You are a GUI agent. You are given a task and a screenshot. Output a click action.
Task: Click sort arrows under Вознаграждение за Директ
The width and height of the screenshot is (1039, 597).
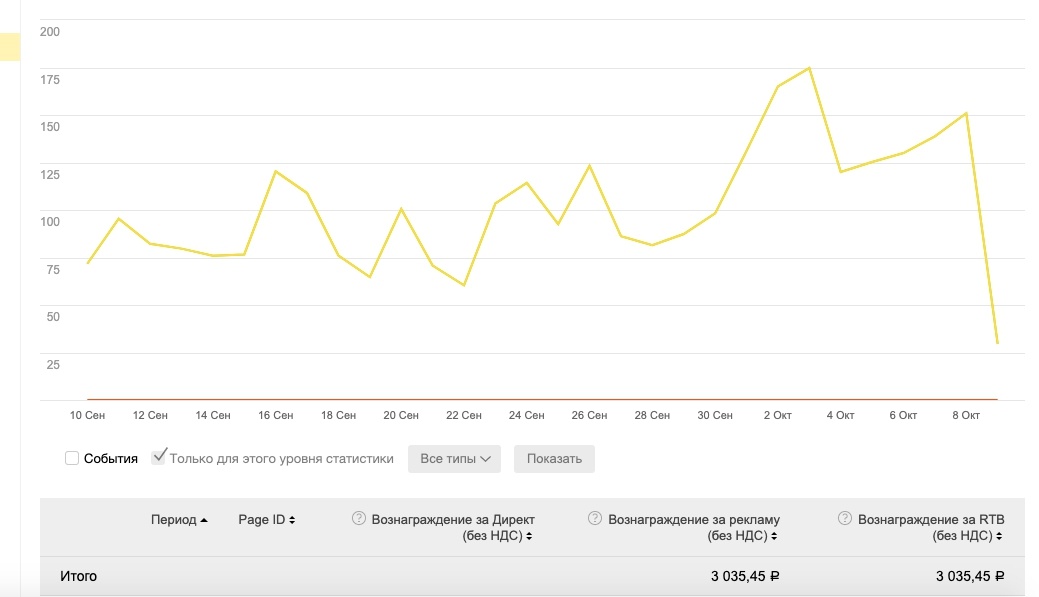tap(528, 537)
